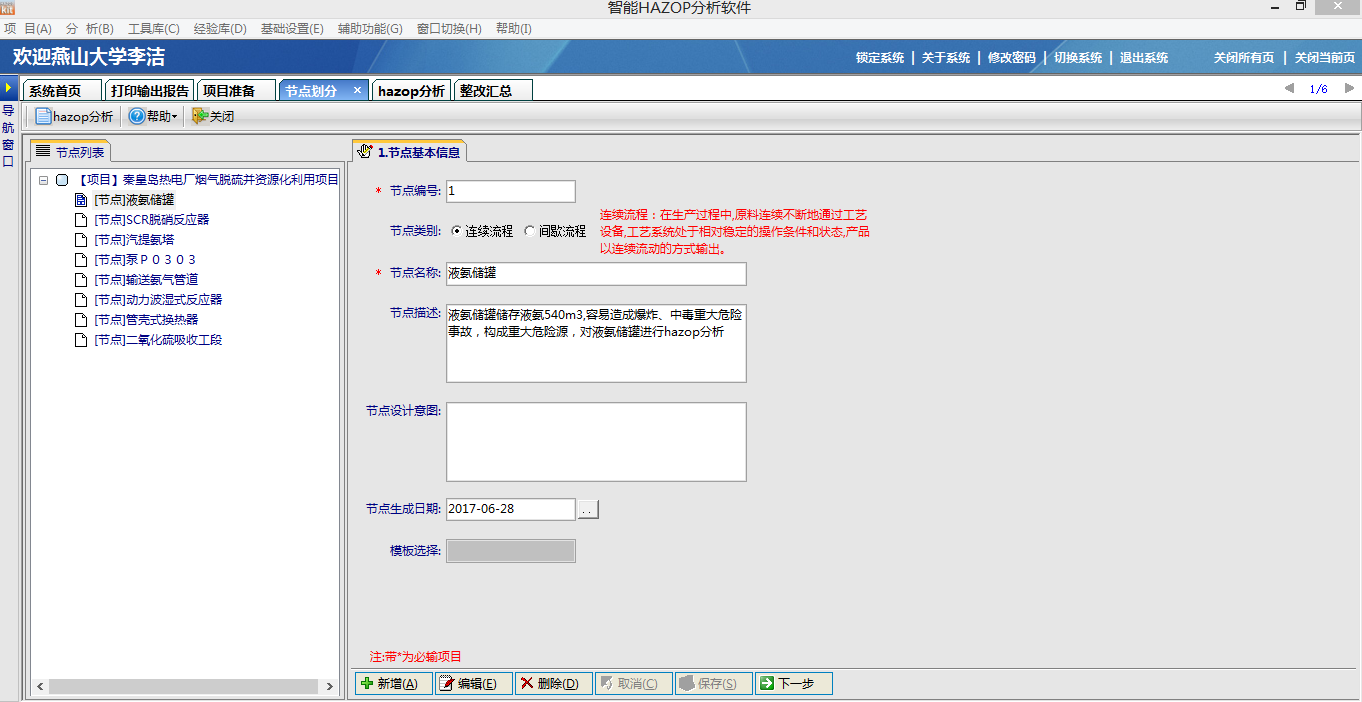Go to previous tab page arrow
The height and width of the screenshot is (702, 1362).
click(1289, 89)
